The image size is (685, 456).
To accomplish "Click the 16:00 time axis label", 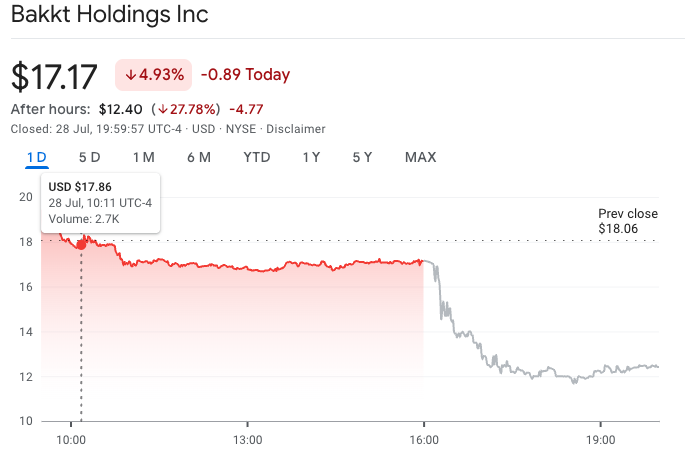I will pyautogui.click(x=424, y=439).
